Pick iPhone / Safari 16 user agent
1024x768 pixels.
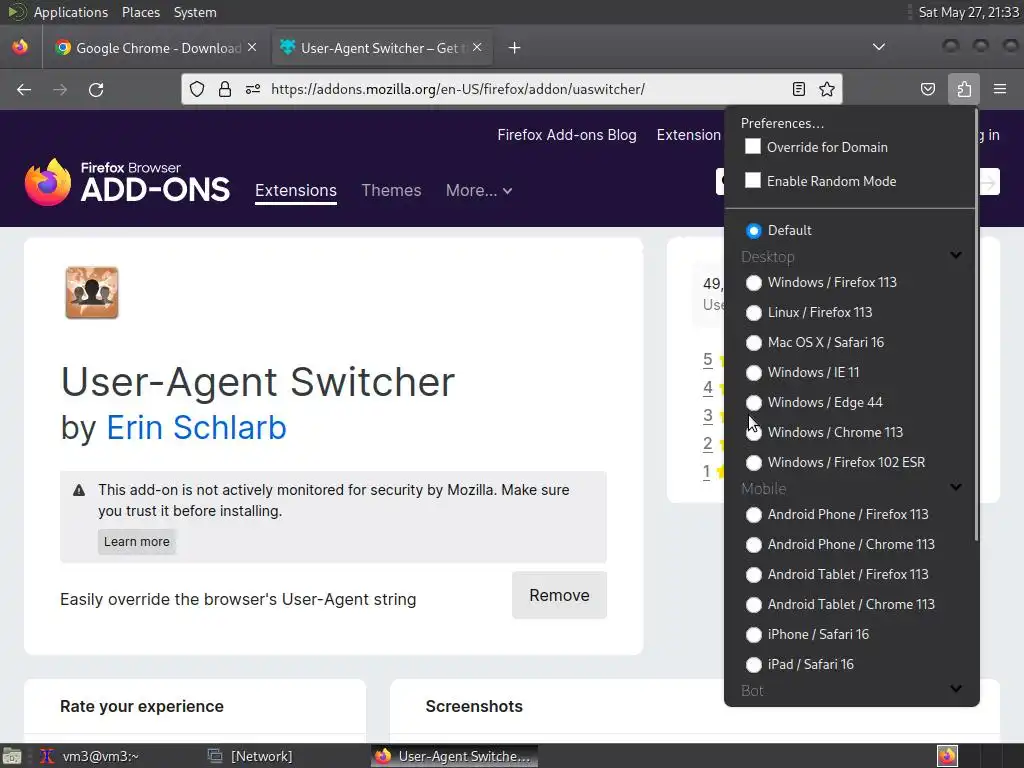click(754, 635)
